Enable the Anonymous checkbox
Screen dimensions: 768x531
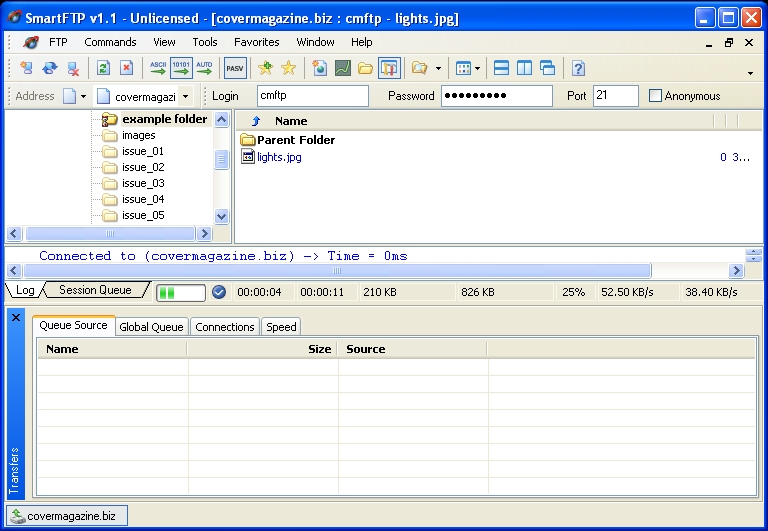click(x=655, y=96)
